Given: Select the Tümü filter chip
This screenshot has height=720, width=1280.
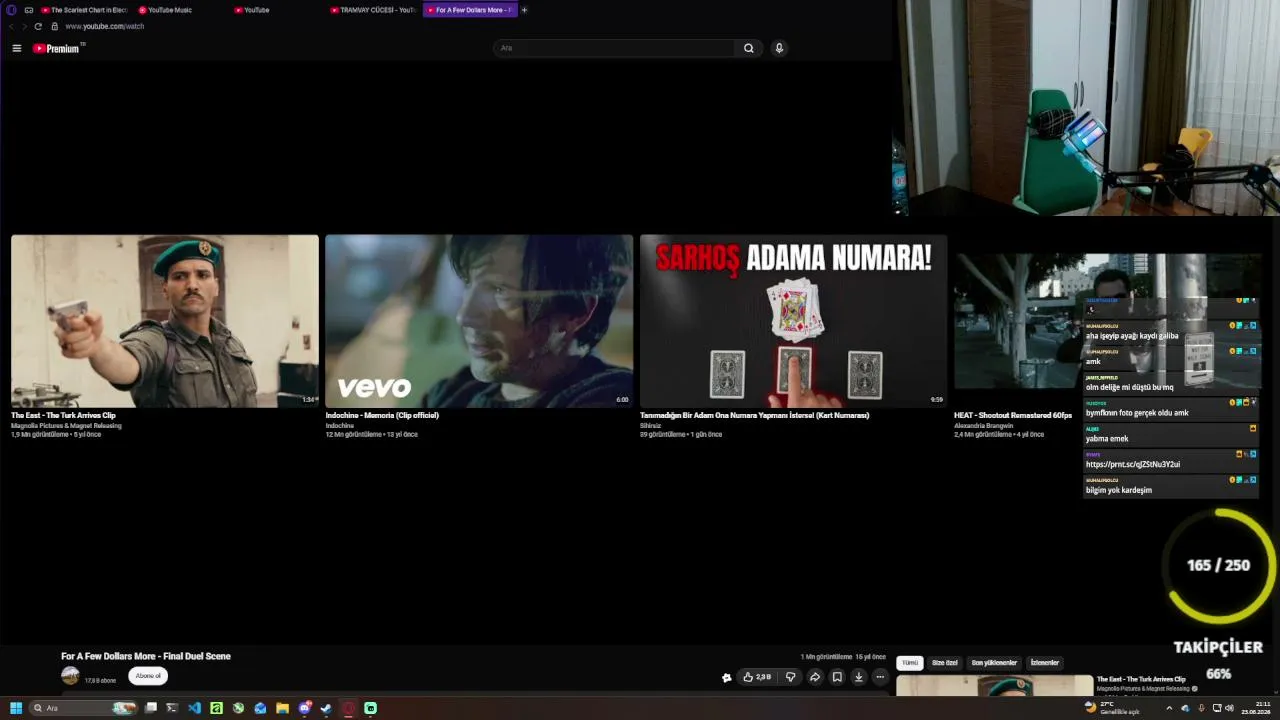Looking at the screenshot, I should (909, 663).
